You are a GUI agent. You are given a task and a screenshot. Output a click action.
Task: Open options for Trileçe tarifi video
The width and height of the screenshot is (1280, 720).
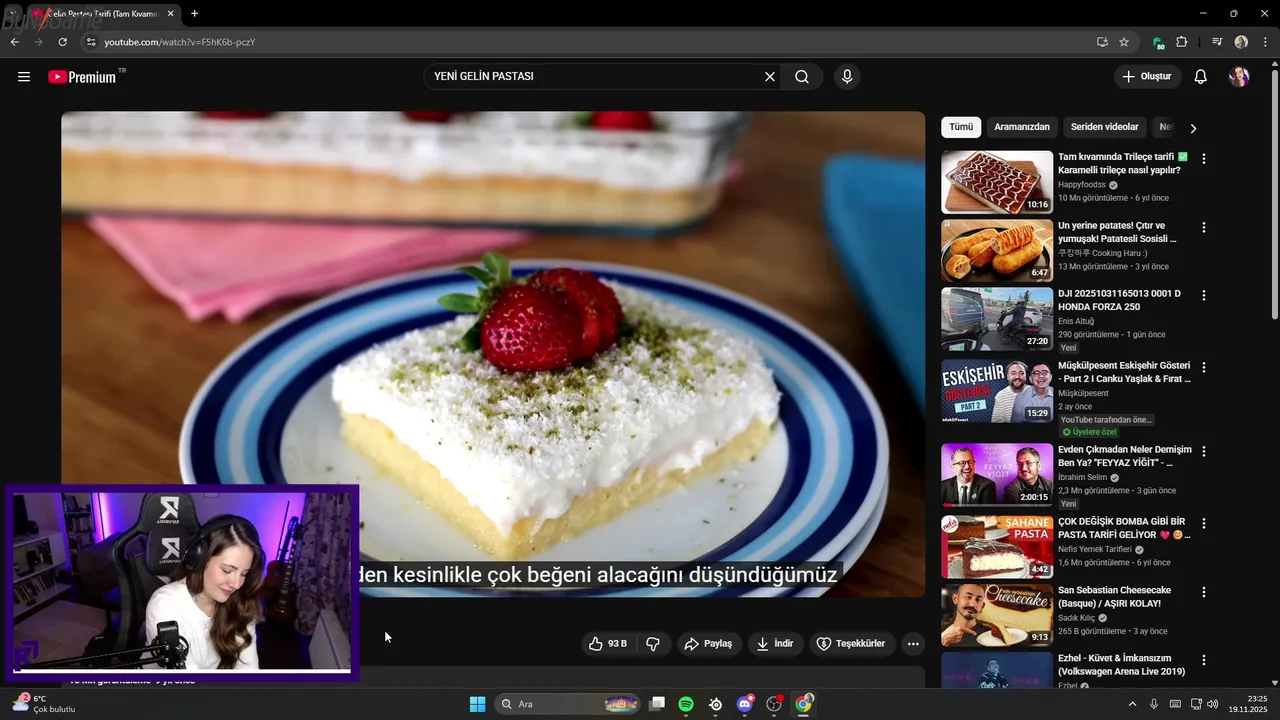[x=1204, y=159]
